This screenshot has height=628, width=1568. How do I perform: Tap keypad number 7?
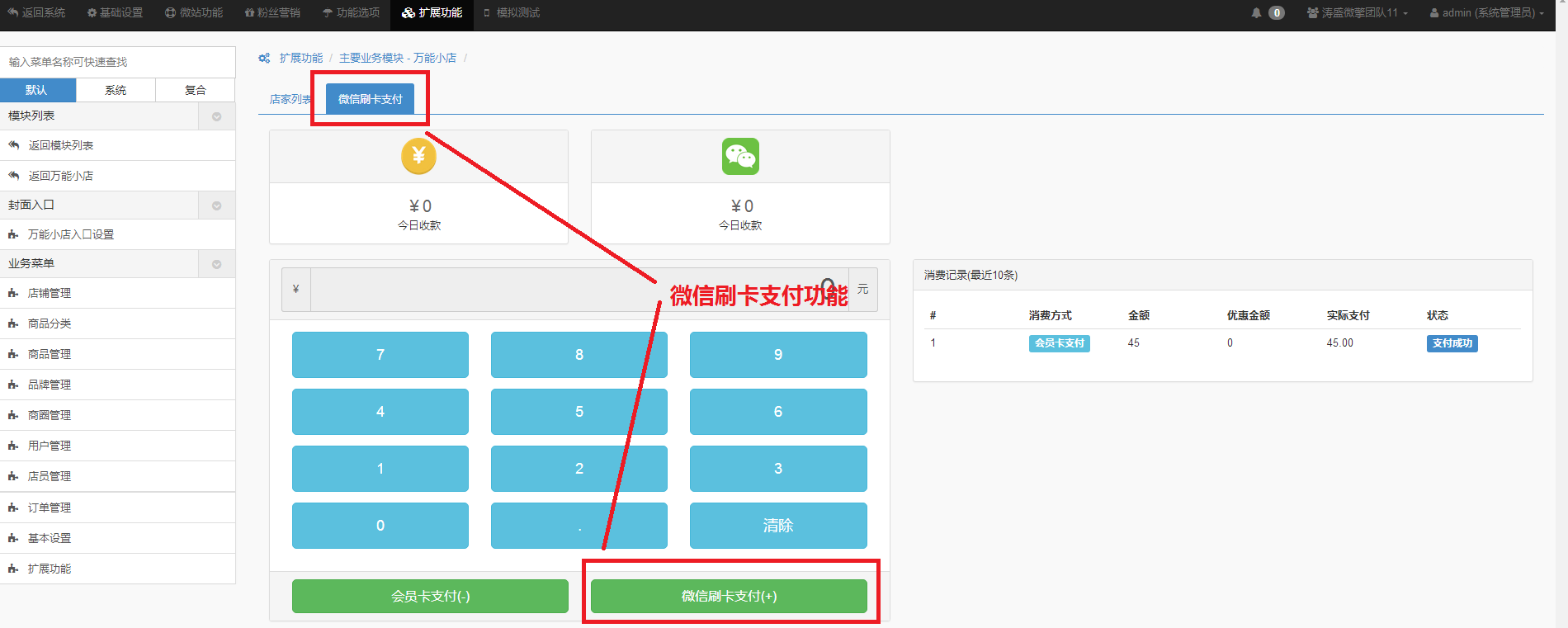[380, 355]
